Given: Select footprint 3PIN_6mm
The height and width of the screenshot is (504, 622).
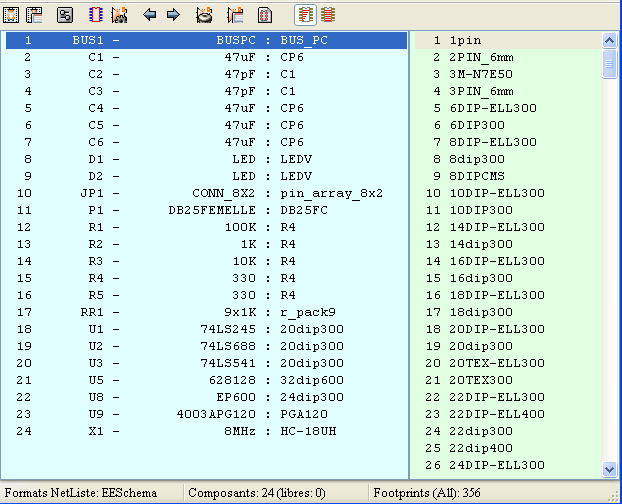Looking at the screenshot, I should [x=508, y=92].
